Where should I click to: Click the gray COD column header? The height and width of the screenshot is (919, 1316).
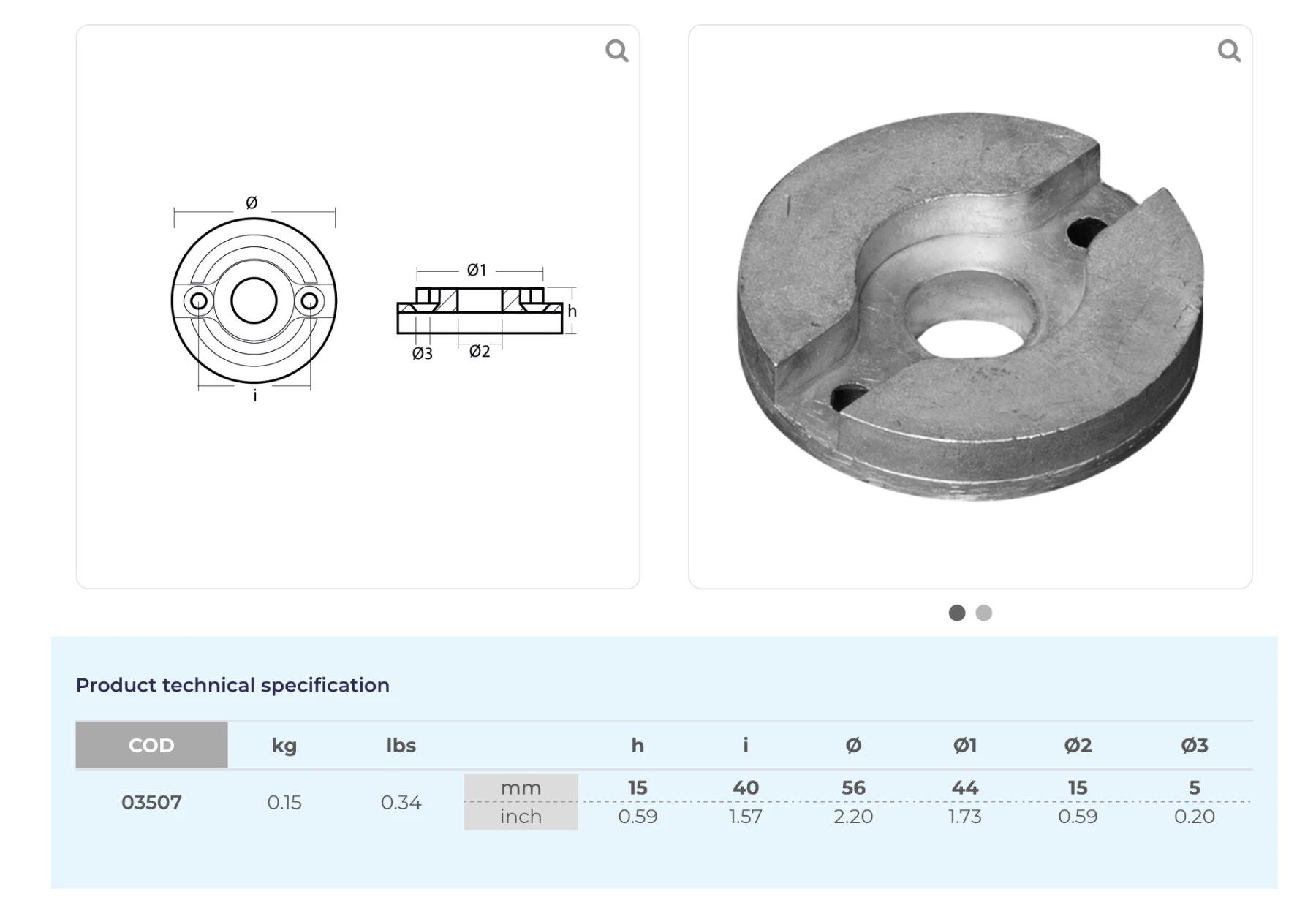(x=151, y=745)
